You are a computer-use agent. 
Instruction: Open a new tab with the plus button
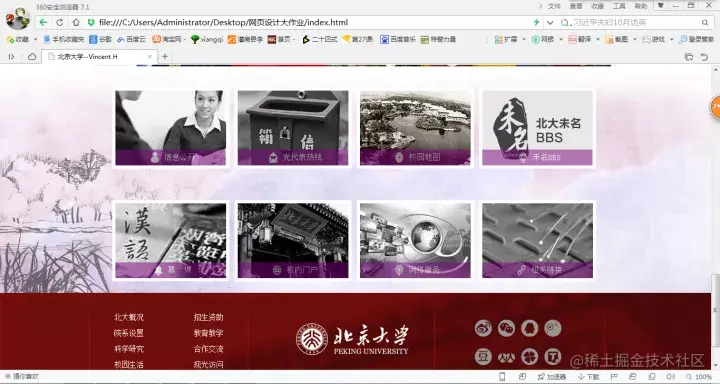[x=165, y=56]
